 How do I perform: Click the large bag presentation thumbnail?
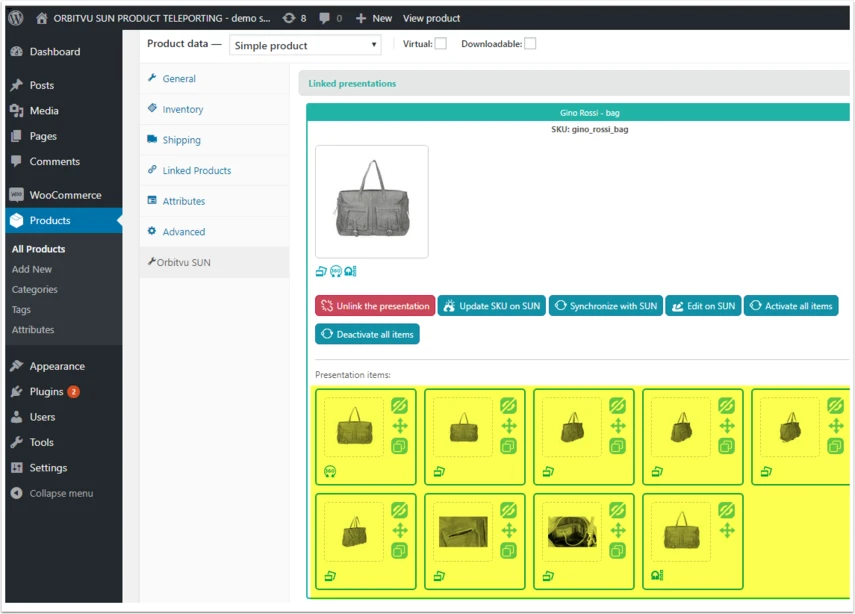[372, 201]
